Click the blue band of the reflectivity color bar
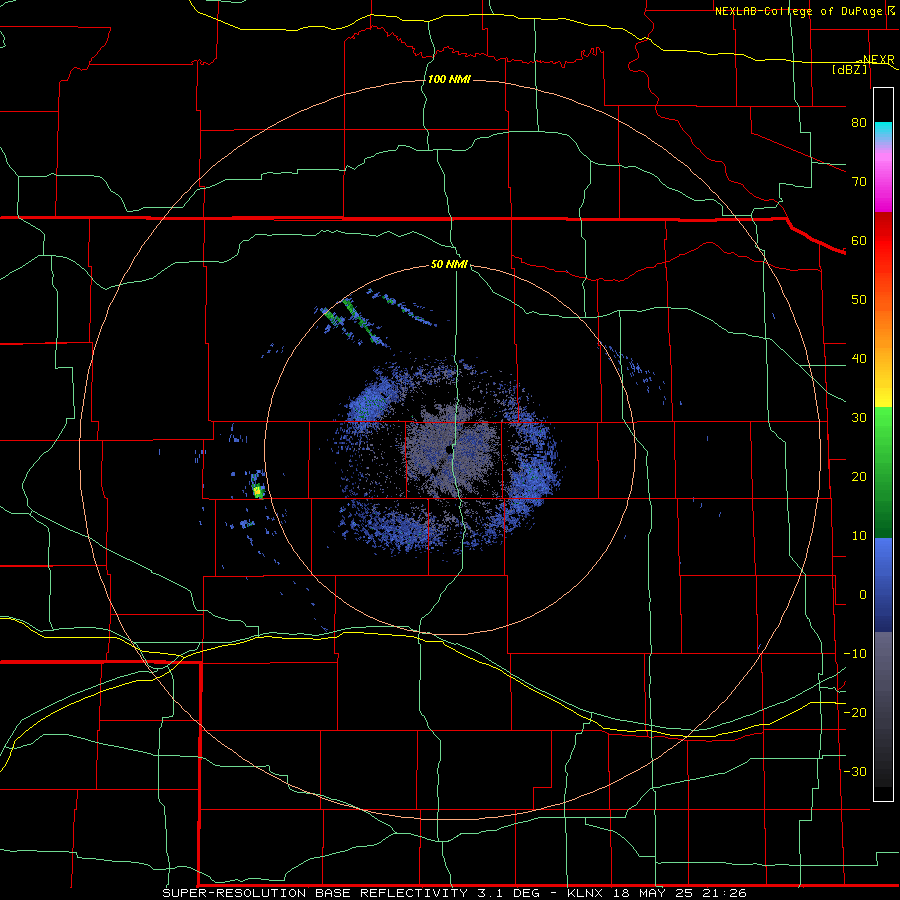Screen dimensions: 900x900 (x=883, y=584)
